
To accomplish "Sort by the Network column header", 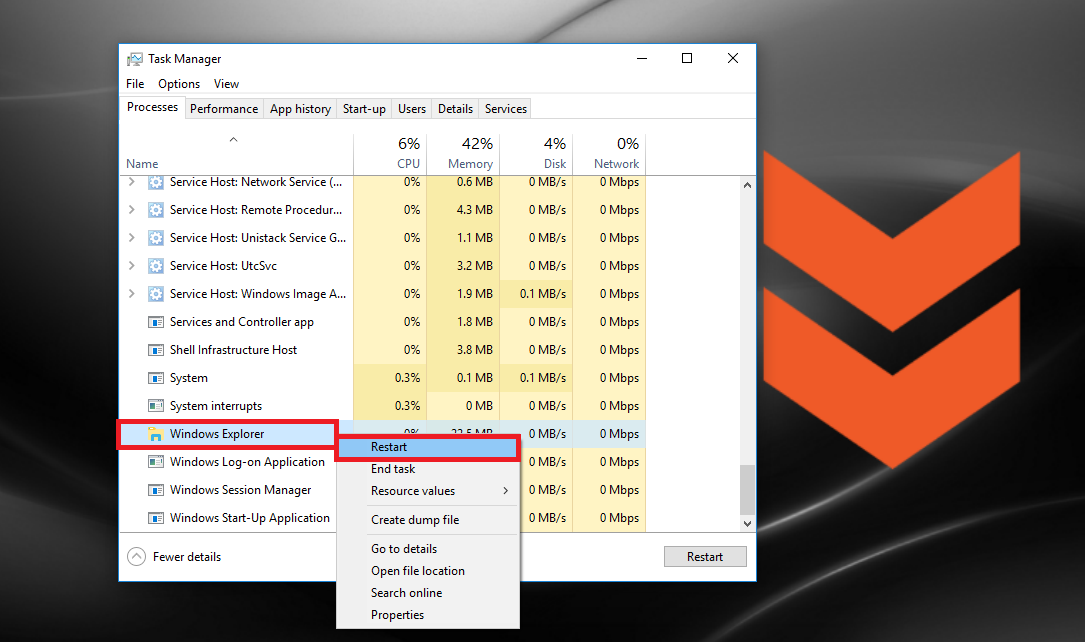I will (x=610, y=154).
